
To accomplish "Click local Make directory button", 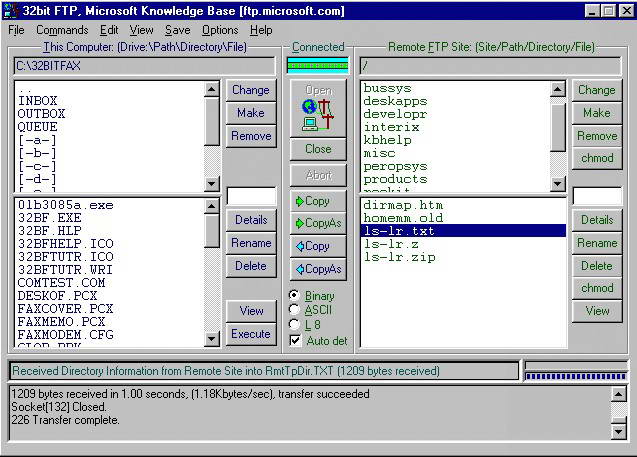I will pyautogui.click(x=251, y=113).
